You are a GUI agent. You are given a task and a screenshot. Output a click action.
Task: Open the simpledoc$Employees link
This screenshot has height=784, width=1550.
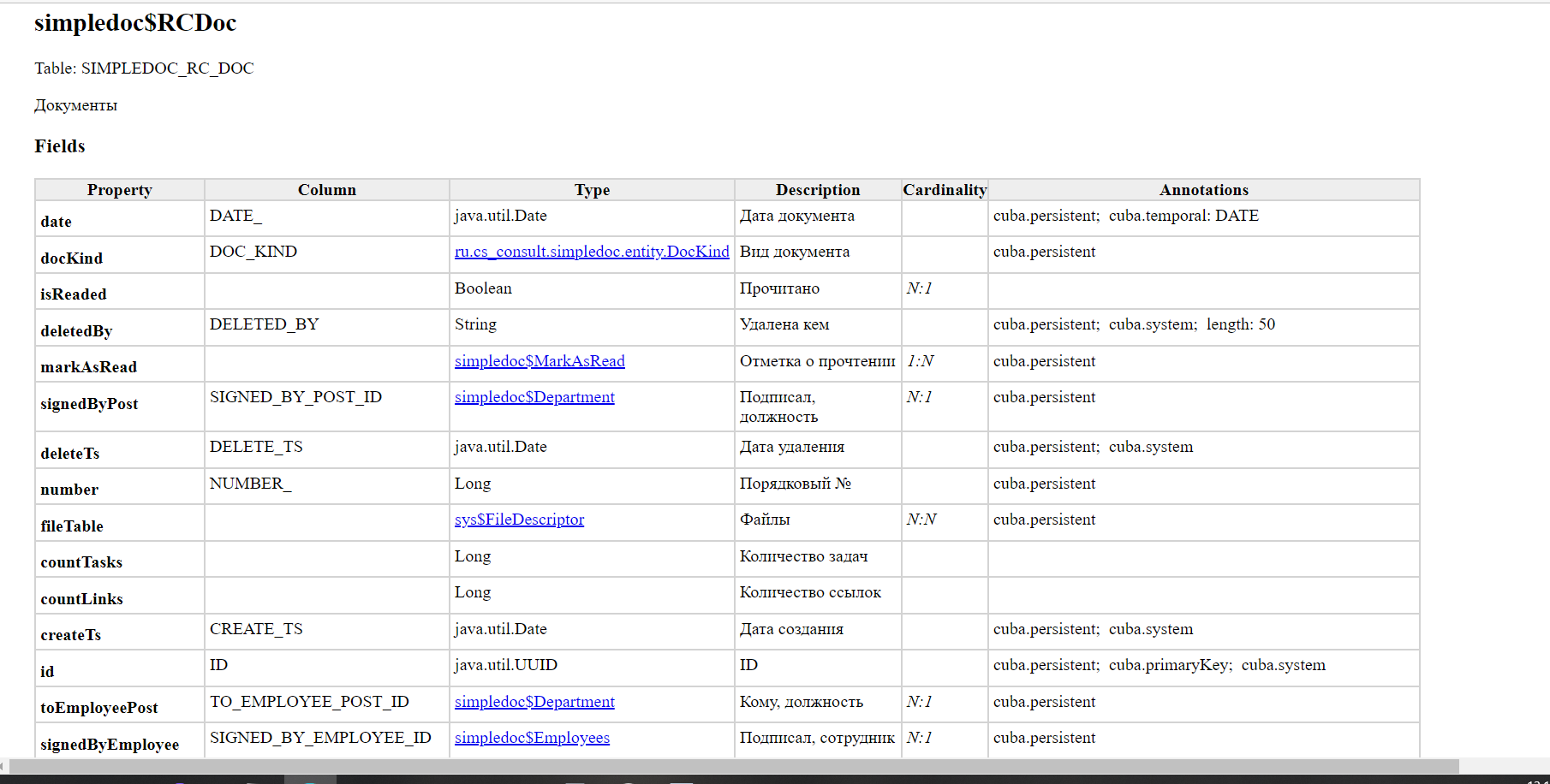pyautogui.click(x=532, y=738)
